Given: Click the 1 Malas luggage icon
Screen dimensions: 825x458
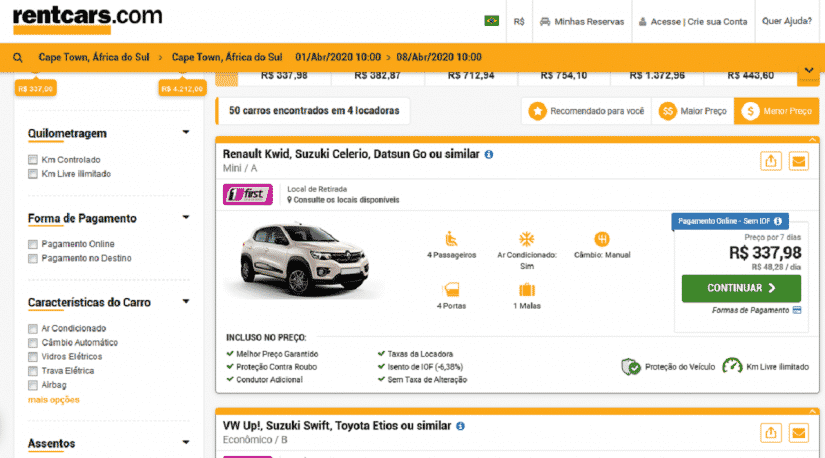Looking at the screenshot, I should [527, 290].
